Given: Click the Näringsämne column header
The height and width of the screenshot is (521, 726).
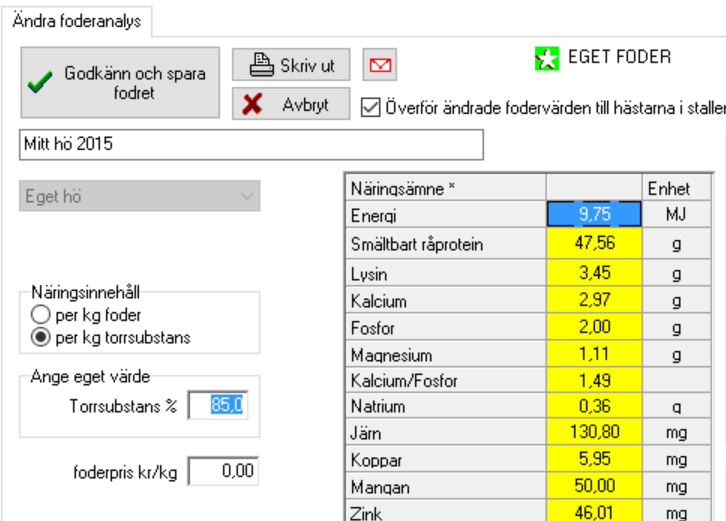Looking at the screenshot, I should pyautogui.click(x=446, y=188).
